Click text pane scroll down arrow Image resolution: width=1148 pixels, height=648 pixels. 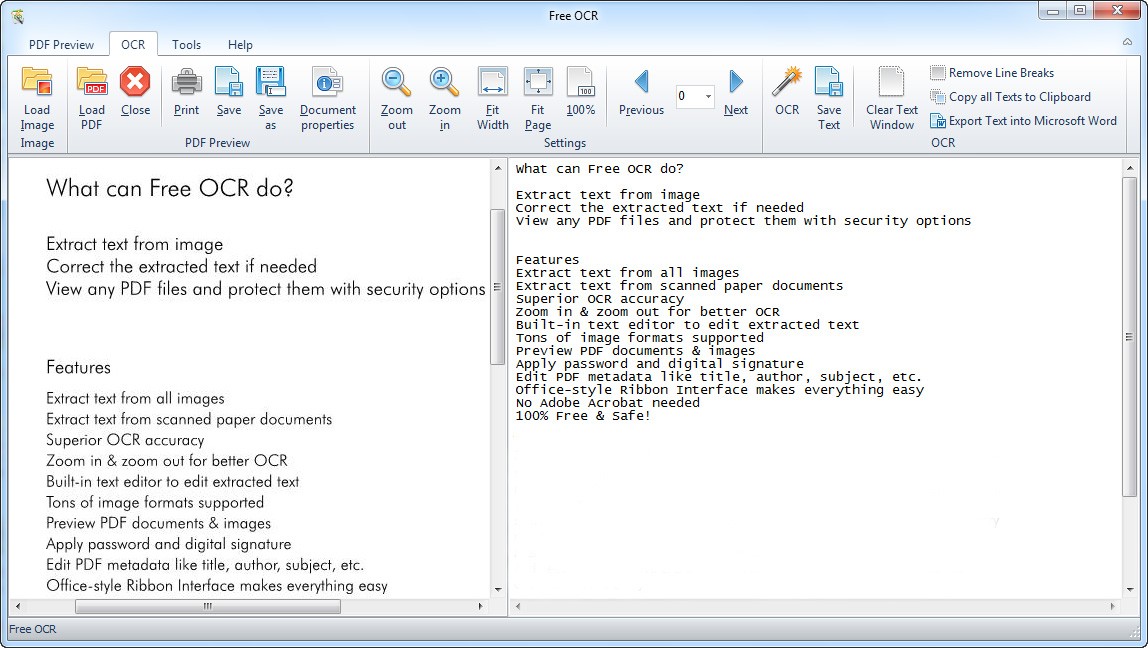(1130, 589)
